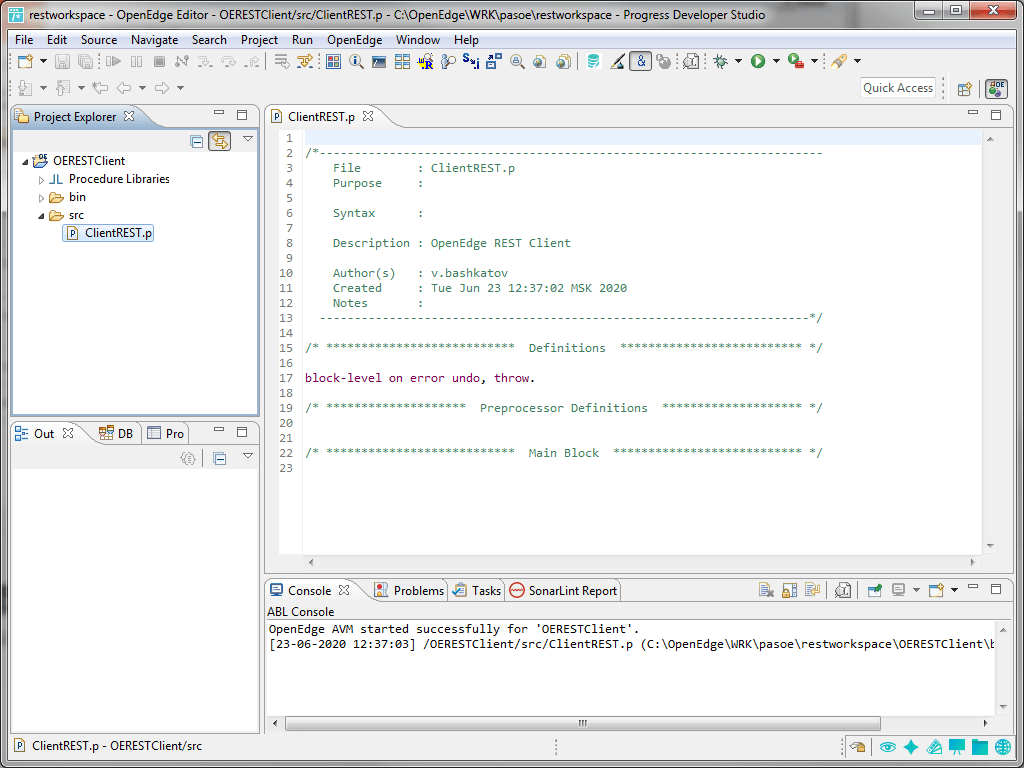Click the yellow 'R' magnifier toolbar icon
Viewport: 1024px width, 768px height.
(x=425, y=61)
